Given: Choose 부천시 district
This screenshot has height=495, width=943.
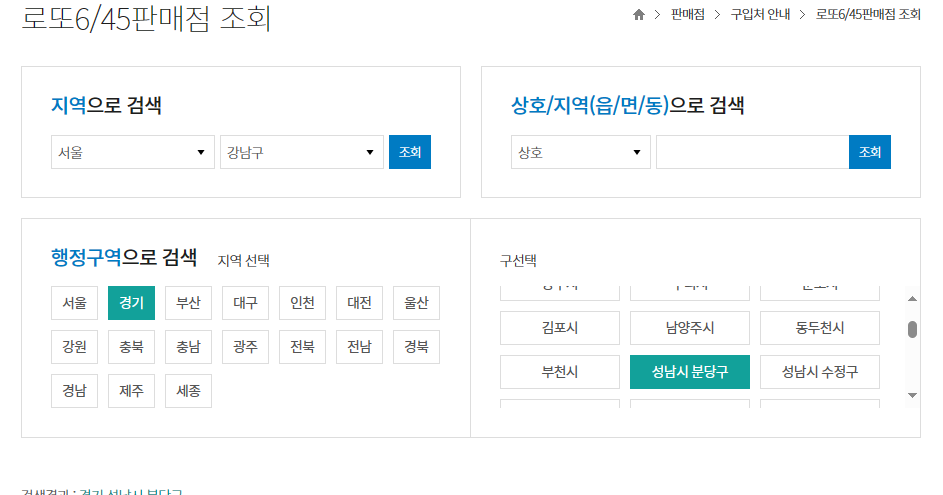Looking at the screenshot, I should click(560, 372).
